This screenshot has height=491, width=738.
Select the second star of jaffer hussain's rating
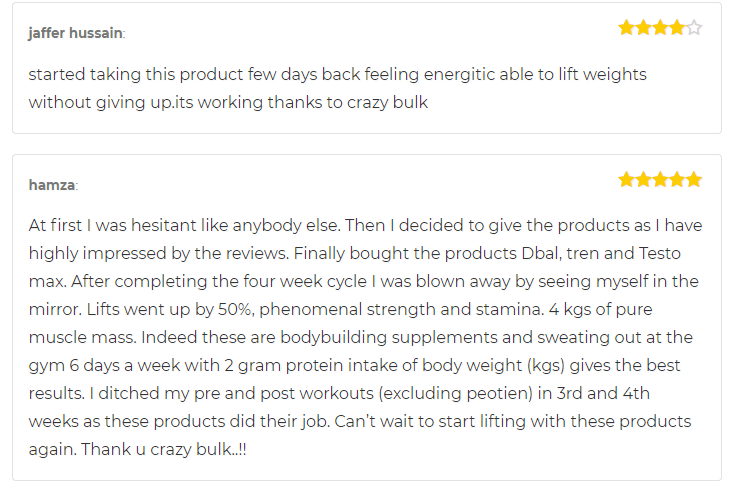click(x=643, y=27)
